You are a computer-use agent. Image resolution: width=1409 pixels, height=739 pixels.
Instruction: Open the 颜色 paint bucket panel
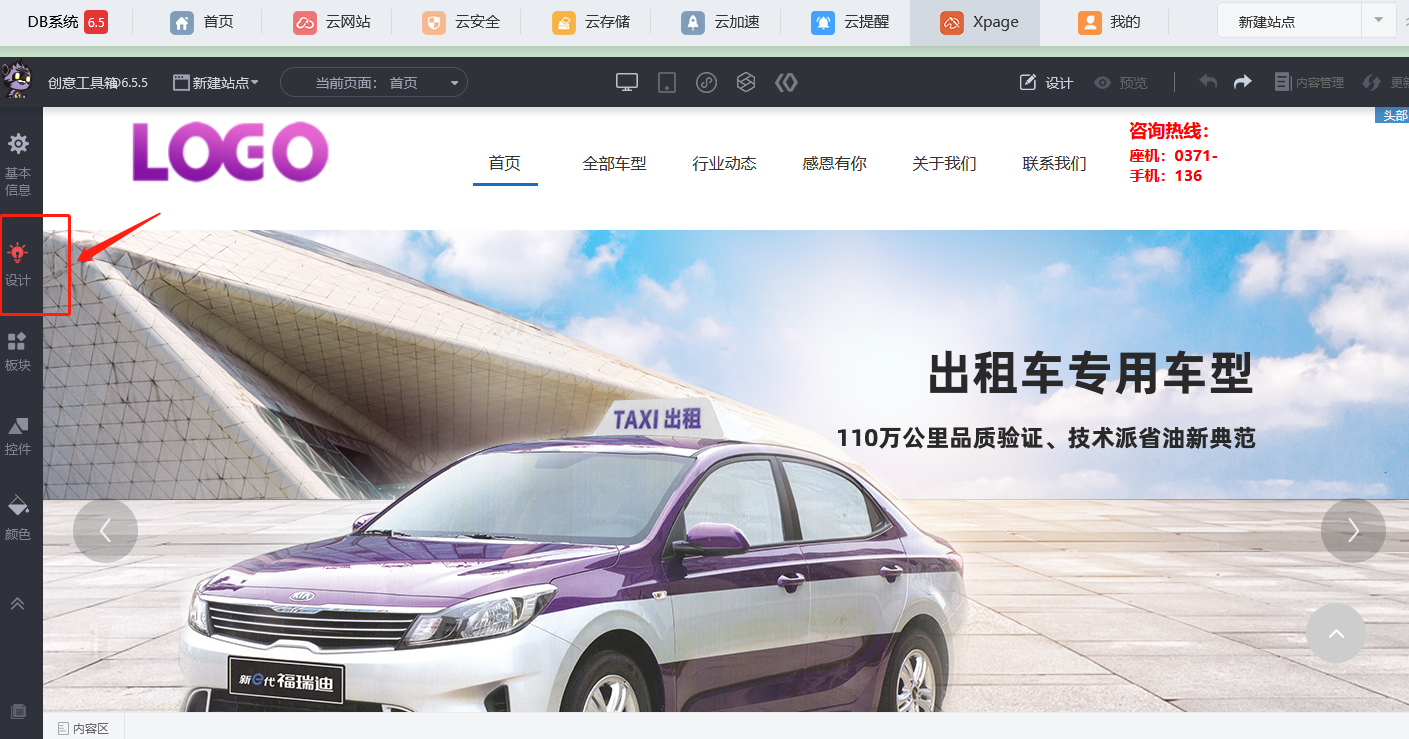click(x=18, y=518)
